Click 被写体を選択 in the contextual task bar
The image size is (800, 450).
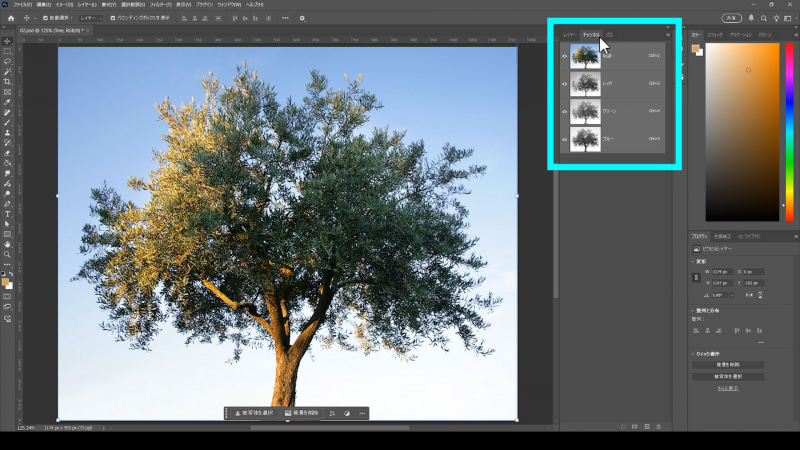pos(254,413)
